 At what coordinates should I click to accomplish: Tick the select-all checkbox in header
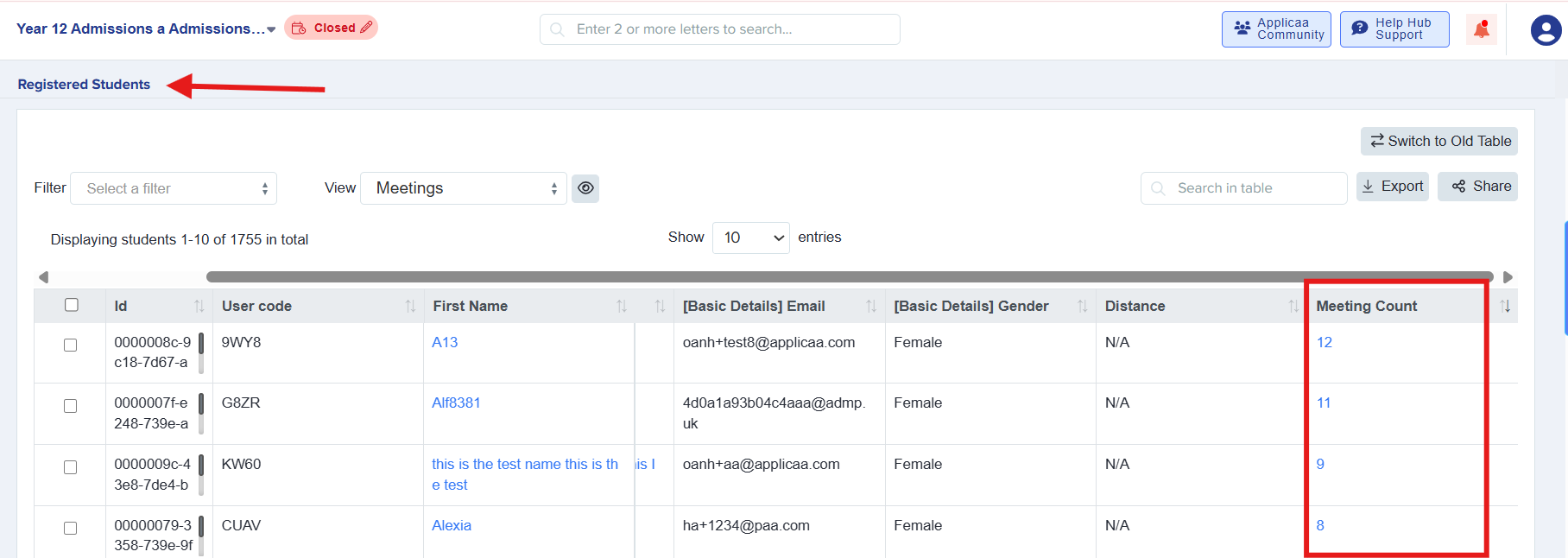(72, 305)
